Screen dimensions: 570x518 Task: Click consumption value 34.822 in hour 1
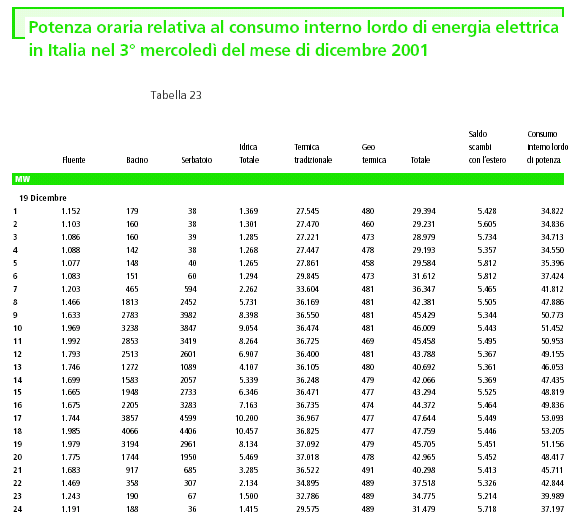tap(552, 211)
